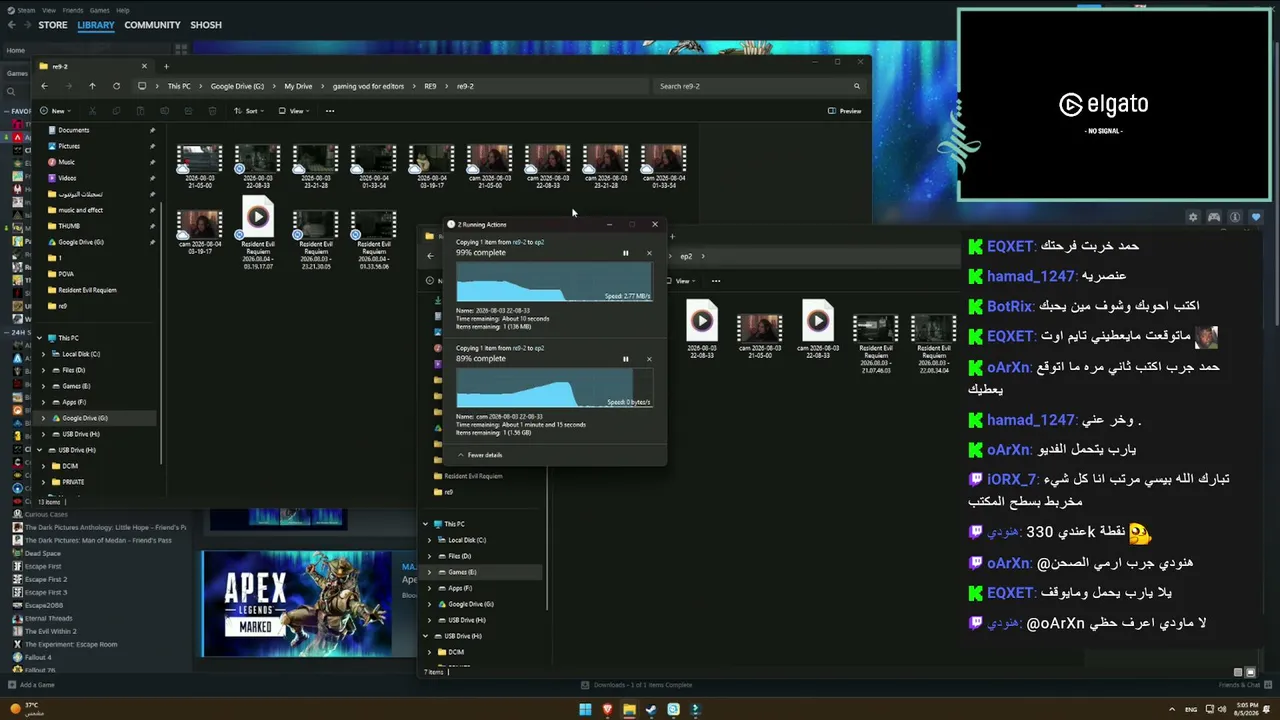Click the game controller icon above the chat
This screenshot has height=720, width=1280.
pyautogui.click(x=1214, y=217)
